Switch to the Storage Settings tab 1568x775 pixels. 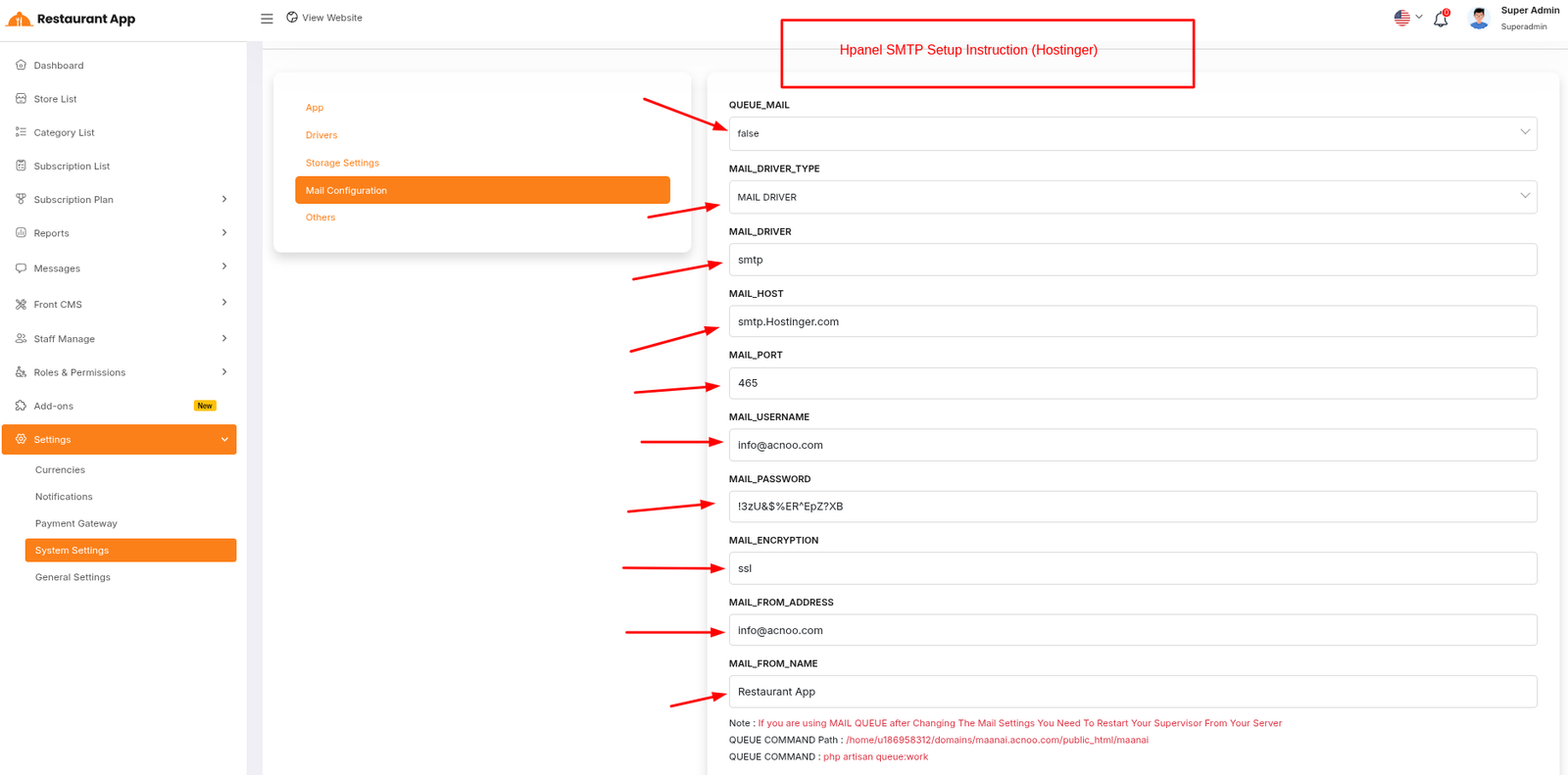(x=342, y=163)
